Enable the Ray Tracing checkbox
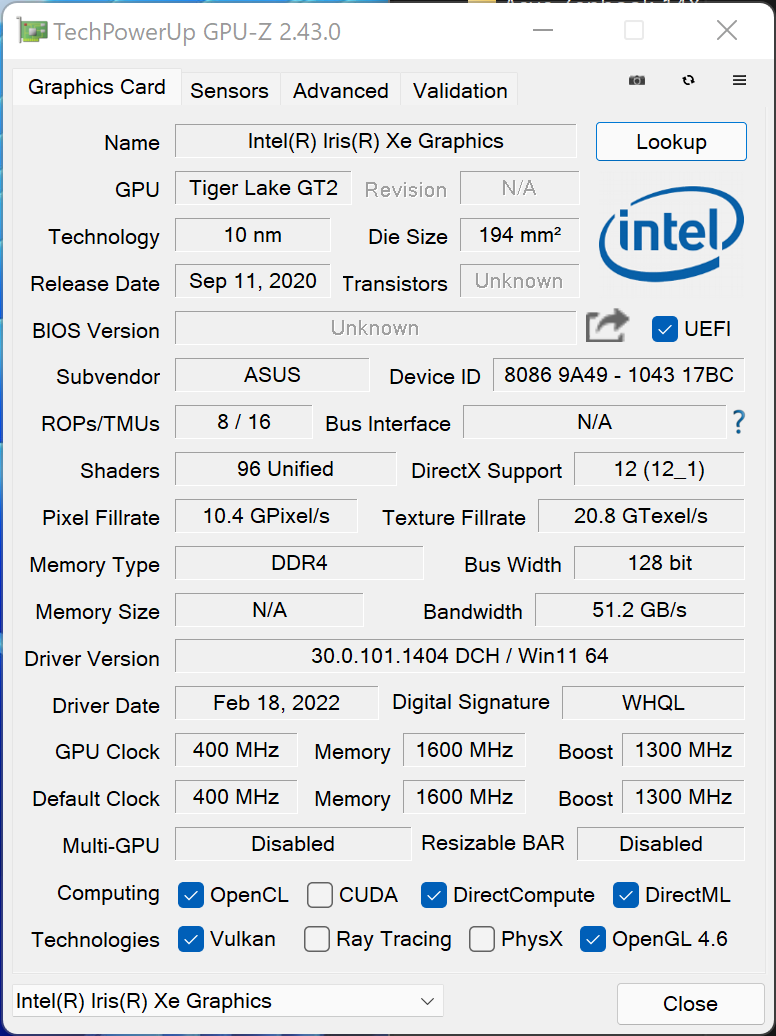 (x=317, y=939)
